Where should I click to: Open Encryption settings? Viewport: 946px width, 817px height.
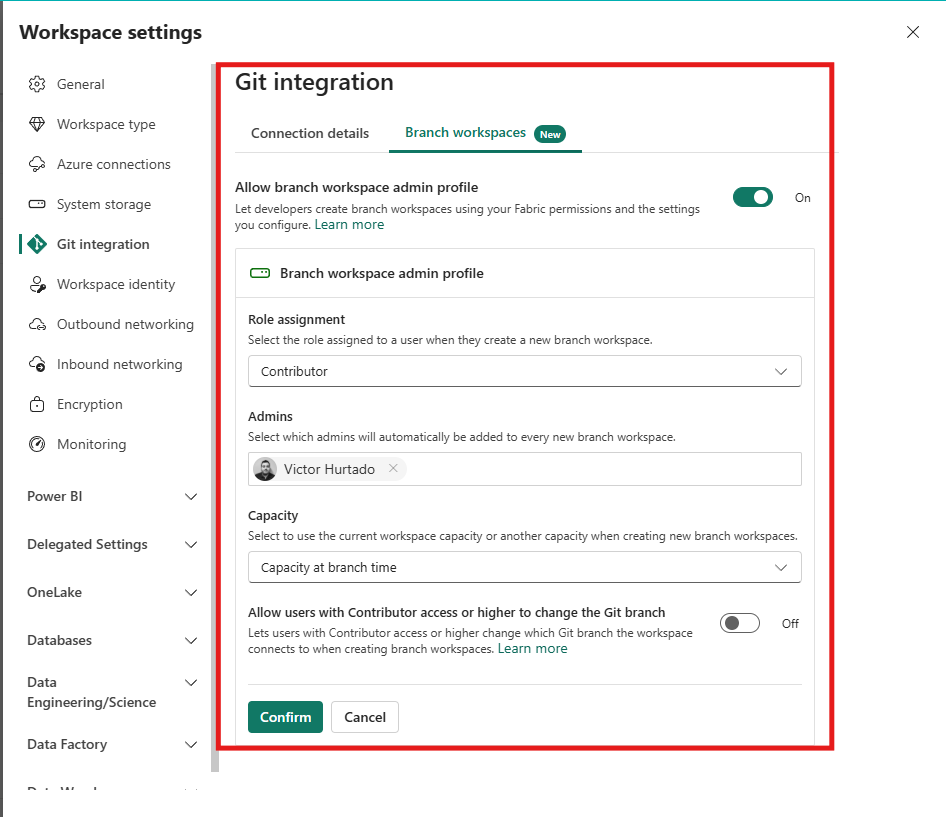coord(90,404)
